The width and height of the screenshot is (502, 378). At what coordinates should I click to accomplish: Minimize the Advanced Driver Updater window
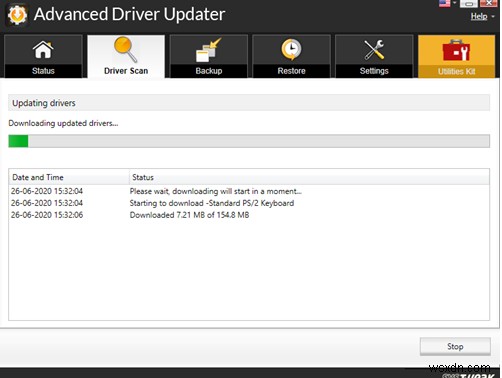click(x=468, y=3)
